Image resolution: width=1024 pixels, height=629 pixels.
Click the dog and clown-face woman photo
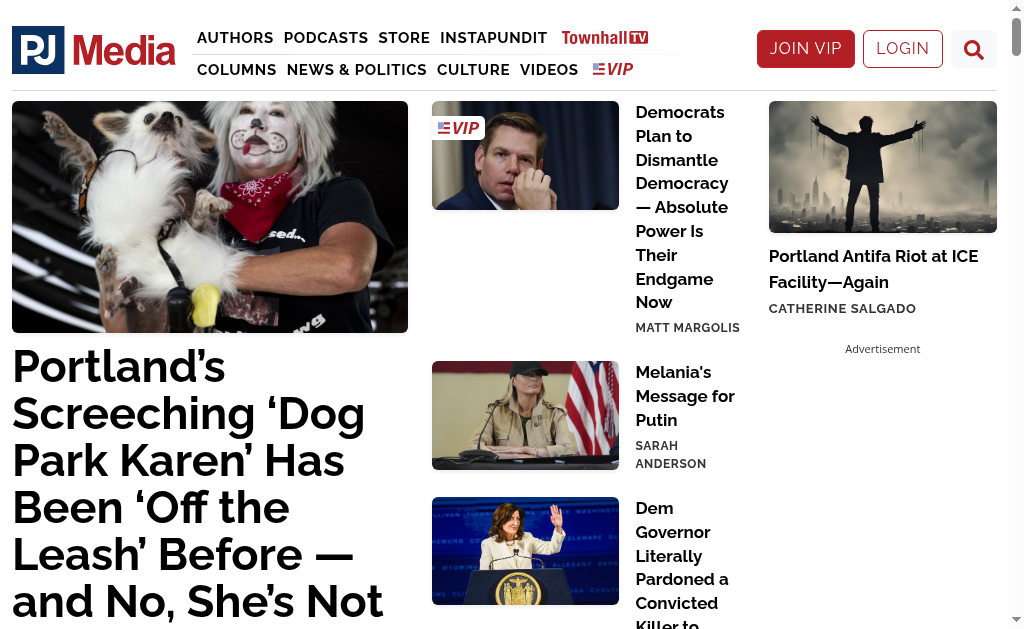pyautogui.click(x=210, y=217)
